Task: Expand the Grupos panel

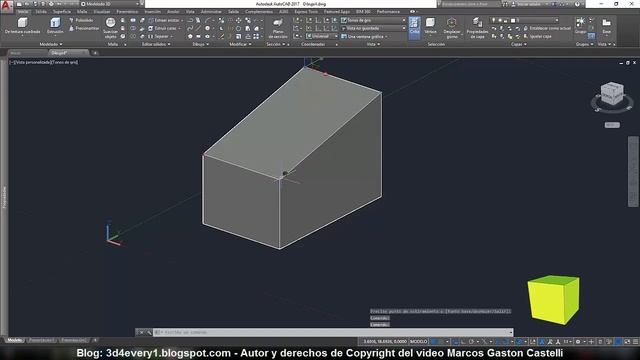Action: tap(584, 44)
